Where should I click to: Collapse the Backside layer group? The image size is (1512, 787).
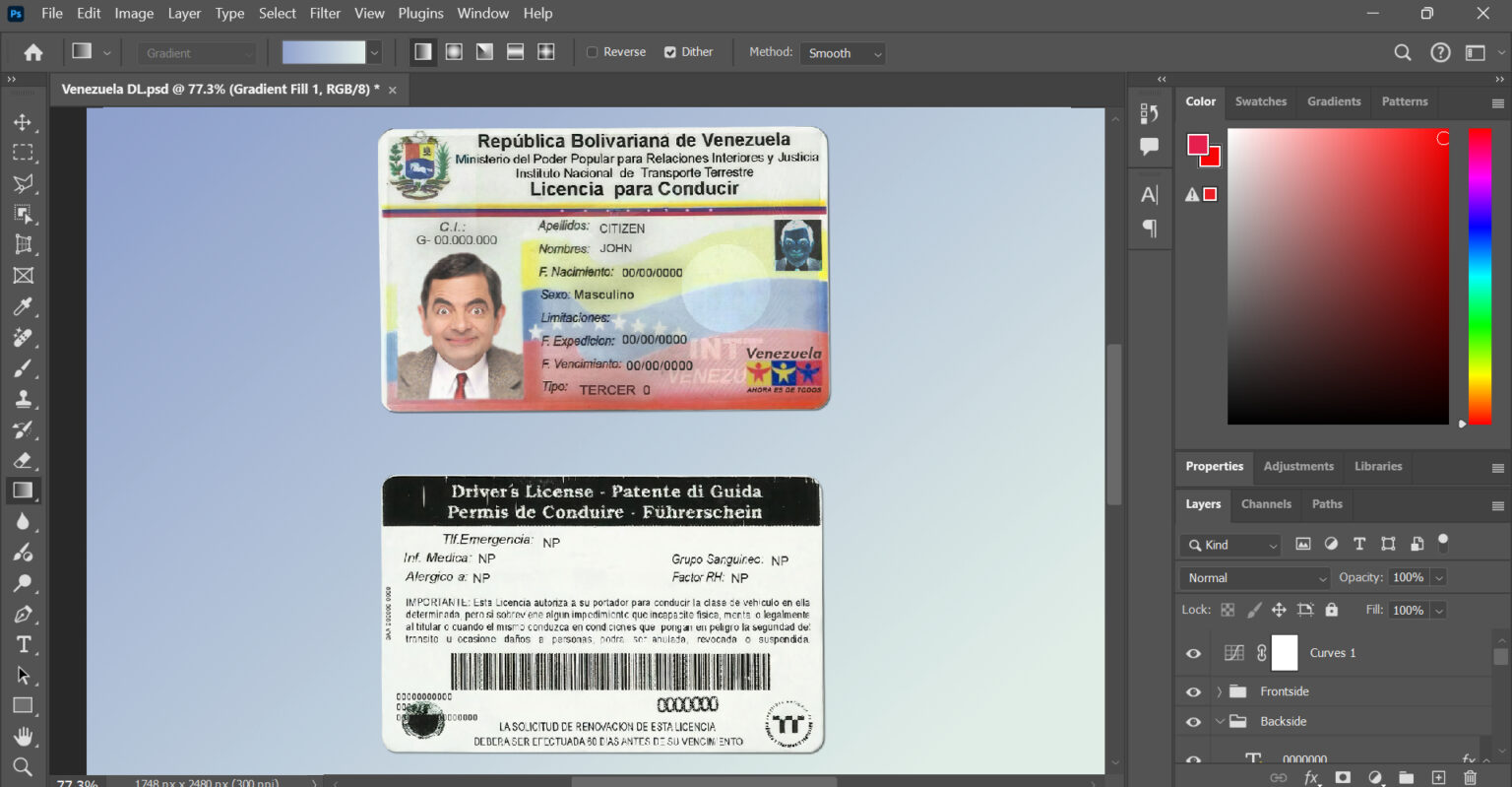(x=1220, y=722)
